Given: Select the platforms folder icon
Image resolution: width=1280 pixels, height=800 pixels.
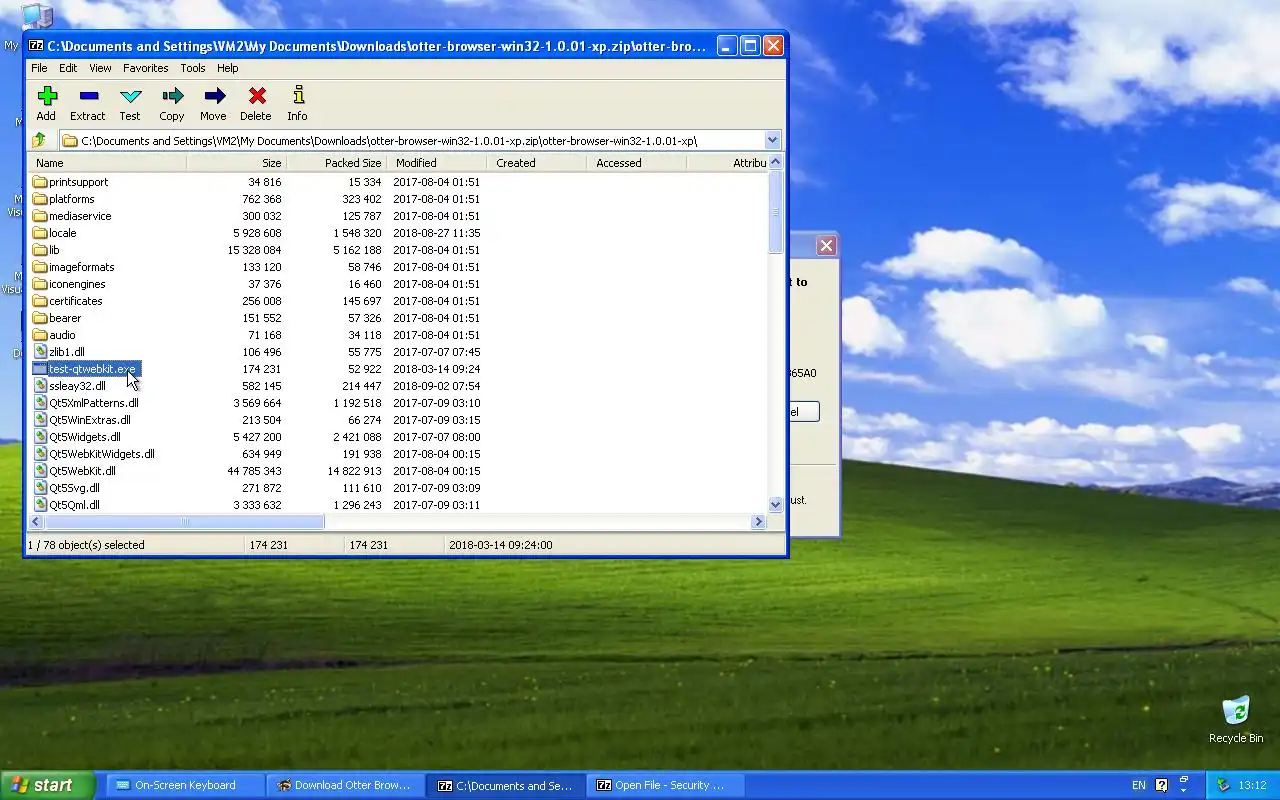Looking at the screenshot, I should 40,199.
